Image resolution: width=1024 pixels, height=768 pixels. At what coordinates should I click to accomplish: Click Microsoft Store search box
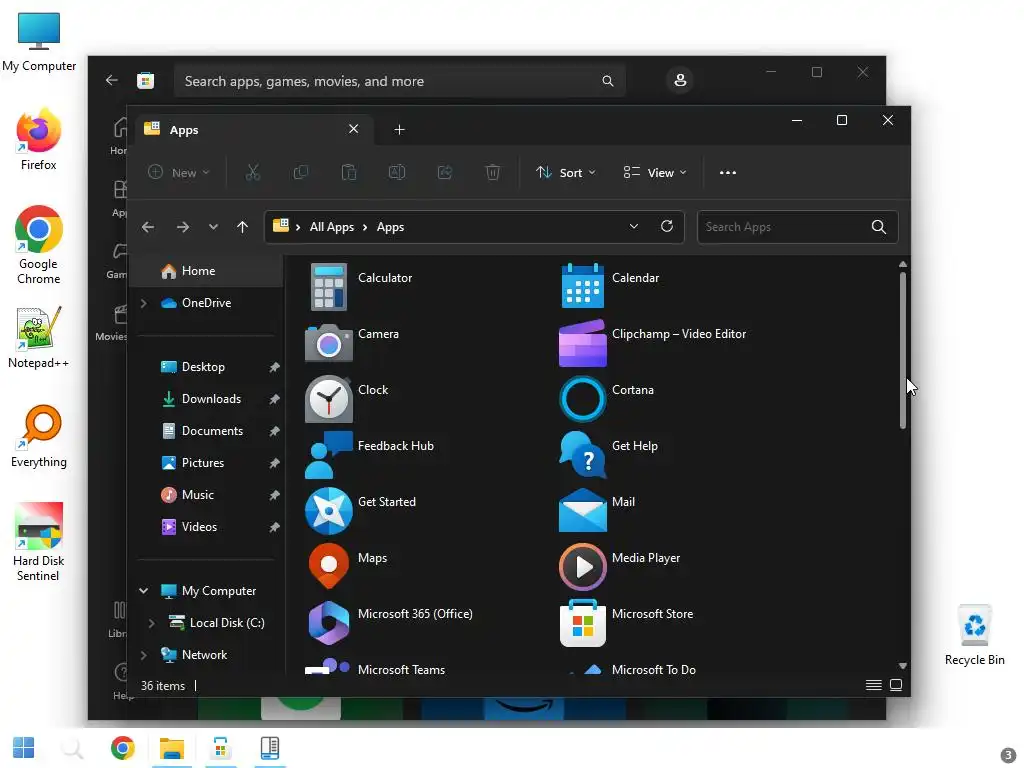pyautogui.click(x=399, y=81)
